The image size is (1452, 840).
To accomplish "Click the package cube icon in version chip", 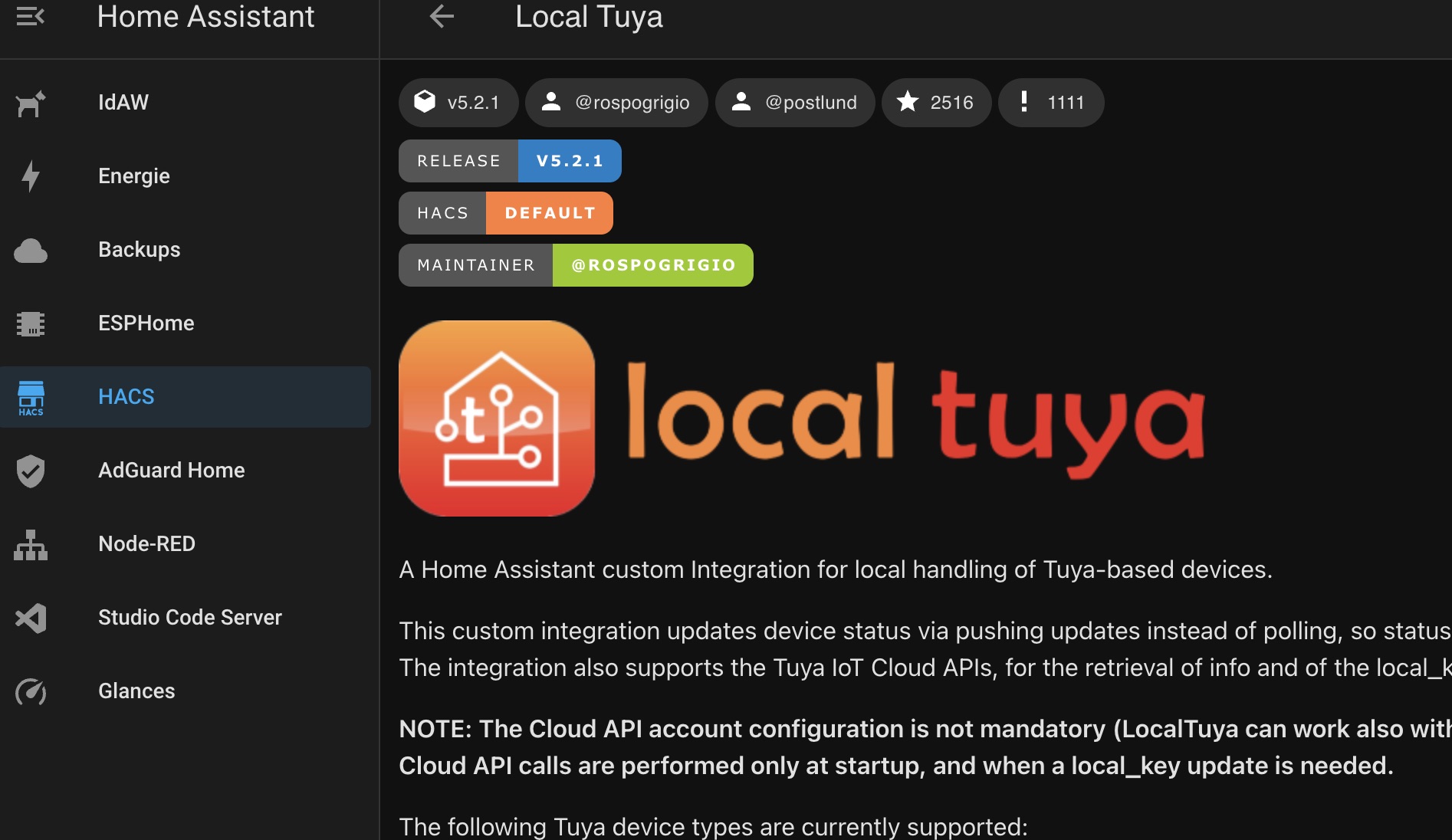I will click(x=425, y=102).
